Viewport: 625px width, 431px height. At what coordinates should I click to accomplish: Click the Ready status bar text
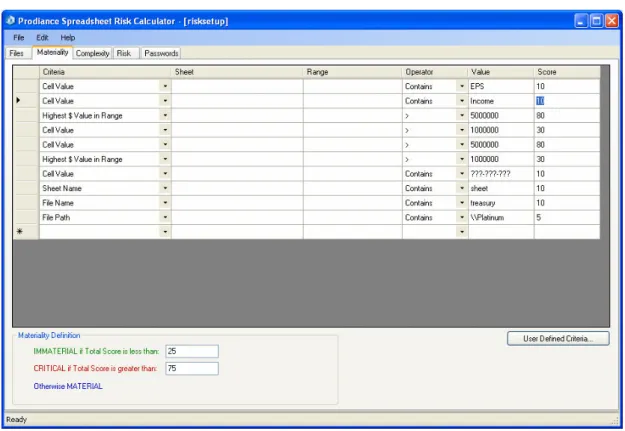click(16, 419)
